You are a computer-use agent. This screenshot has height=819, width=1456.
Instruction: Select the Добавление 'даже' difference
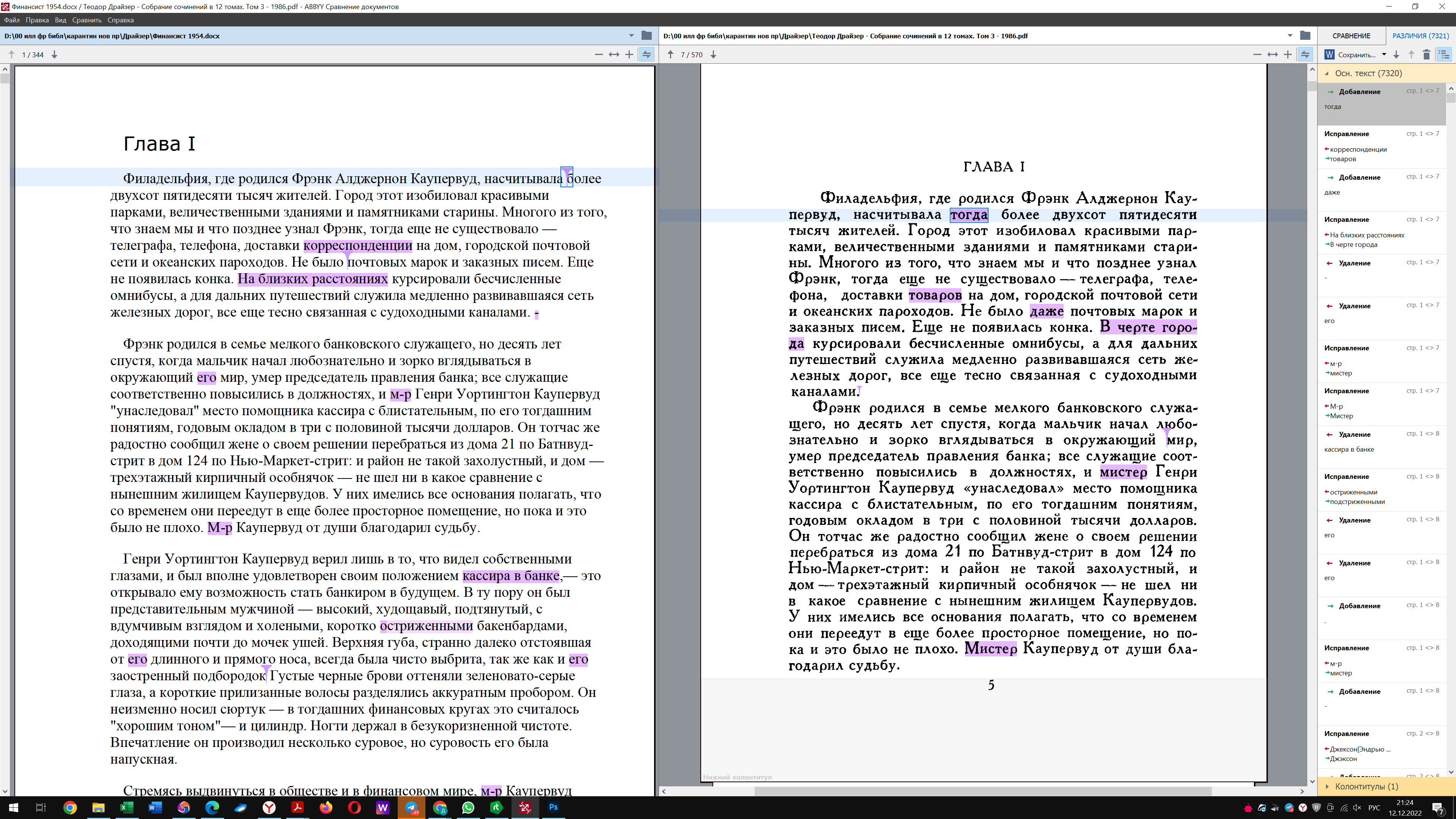click(1381, 190)
